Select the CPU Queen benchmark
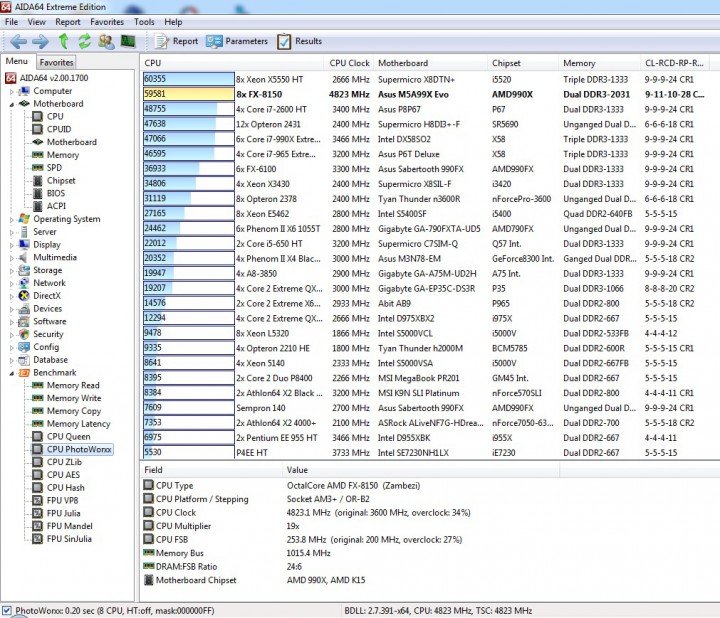The height and width of the screenshot is (618, 720). 68,437
